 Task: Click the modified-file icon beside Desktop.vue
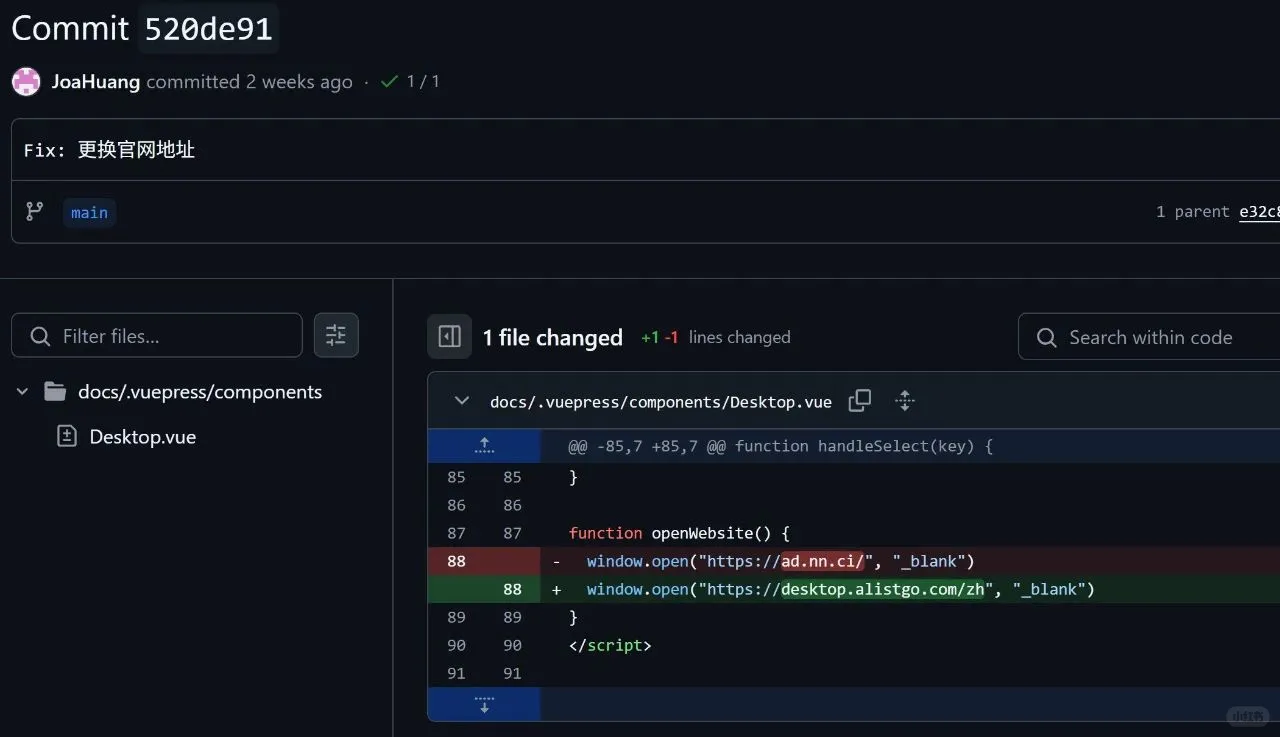67,437
